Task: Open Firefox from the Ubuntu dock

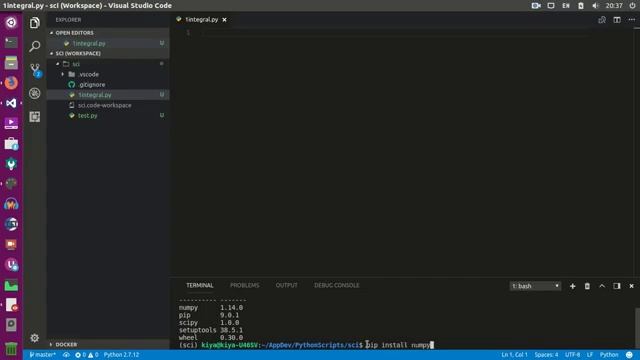Action: 11,83
